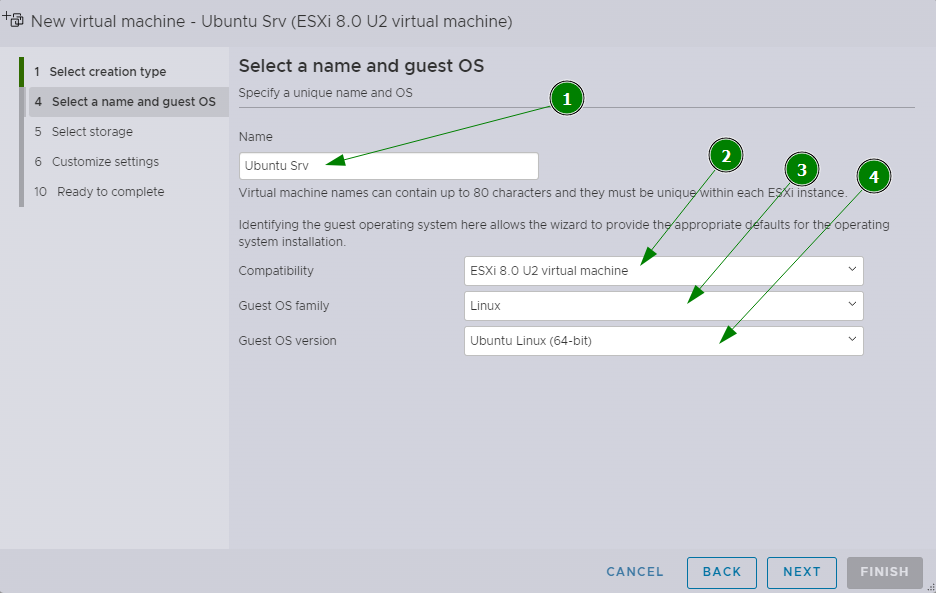Open Select a name and guest OS step

coord(129,102)
